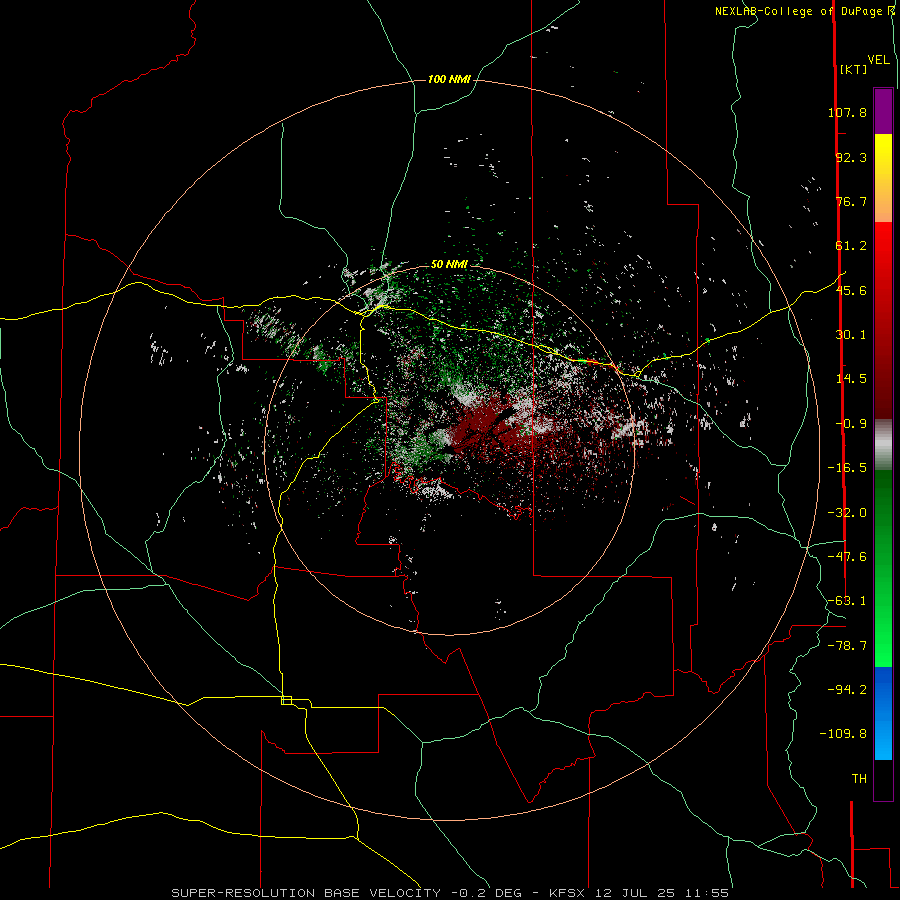This screenshot has width=900, height=900.
Task: Click the -47.6 velocity scale label
Action: (847, 557)
